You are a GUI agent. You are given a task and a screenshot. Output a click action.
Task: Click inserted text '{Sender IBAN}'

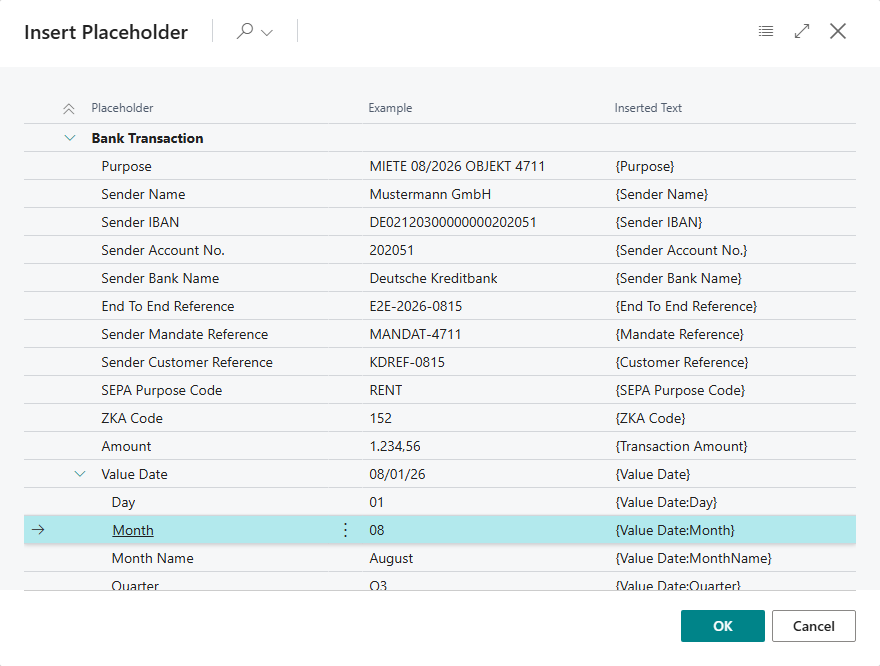click(658, 222)
